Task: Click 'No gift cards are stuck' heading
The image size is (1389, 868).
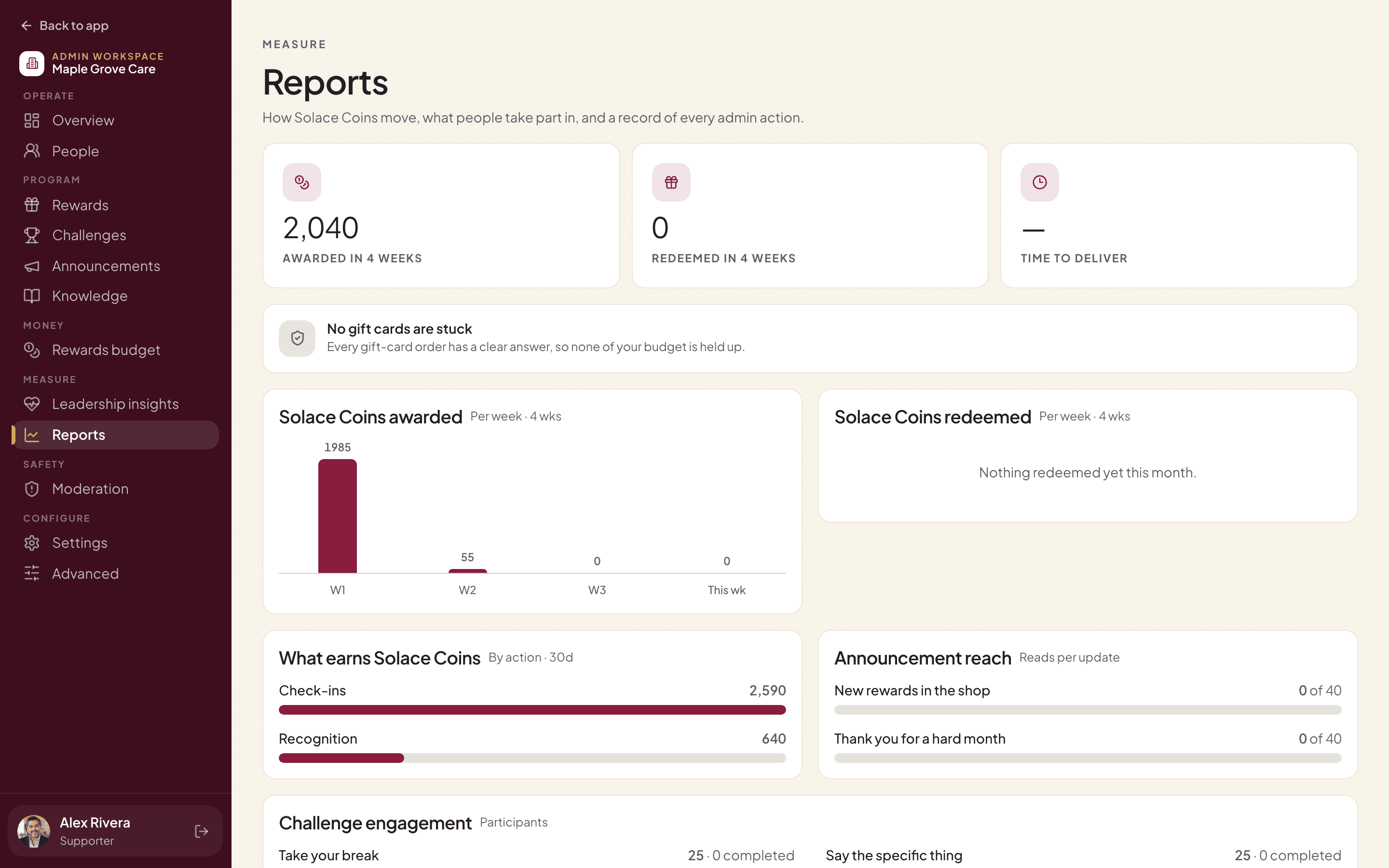Action: click(x=399, y=328)
